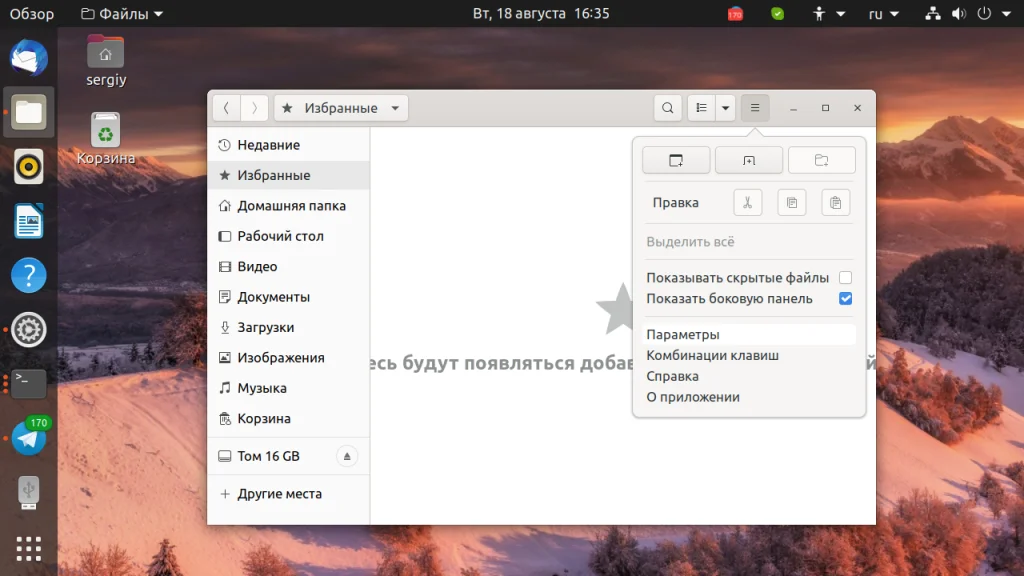Open view options dropdown arrow
This screenshot has height=576, width=1024.
(x=726, y=108)
